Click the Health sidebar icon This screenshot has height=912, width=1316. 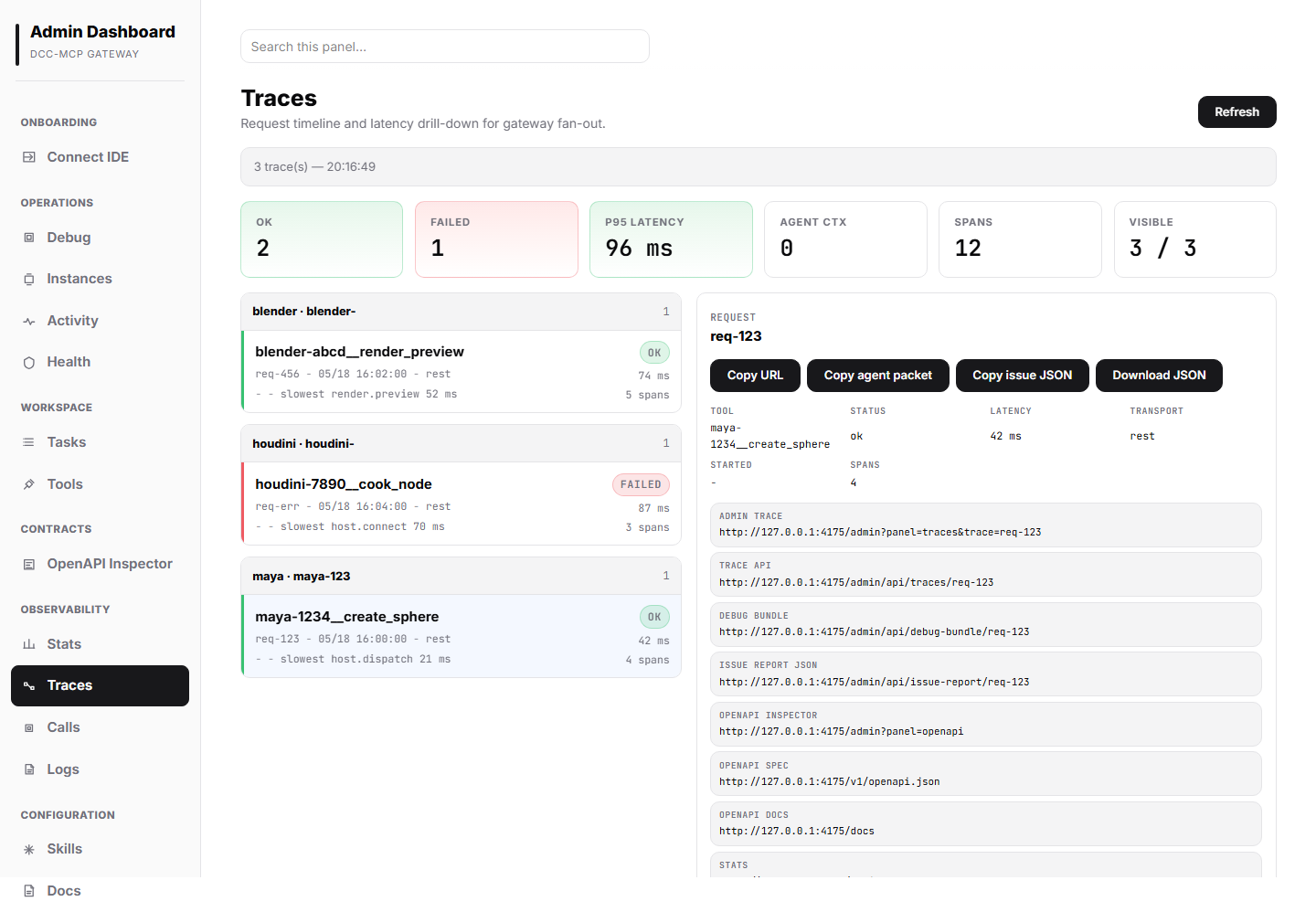click(x=29, y=362)
